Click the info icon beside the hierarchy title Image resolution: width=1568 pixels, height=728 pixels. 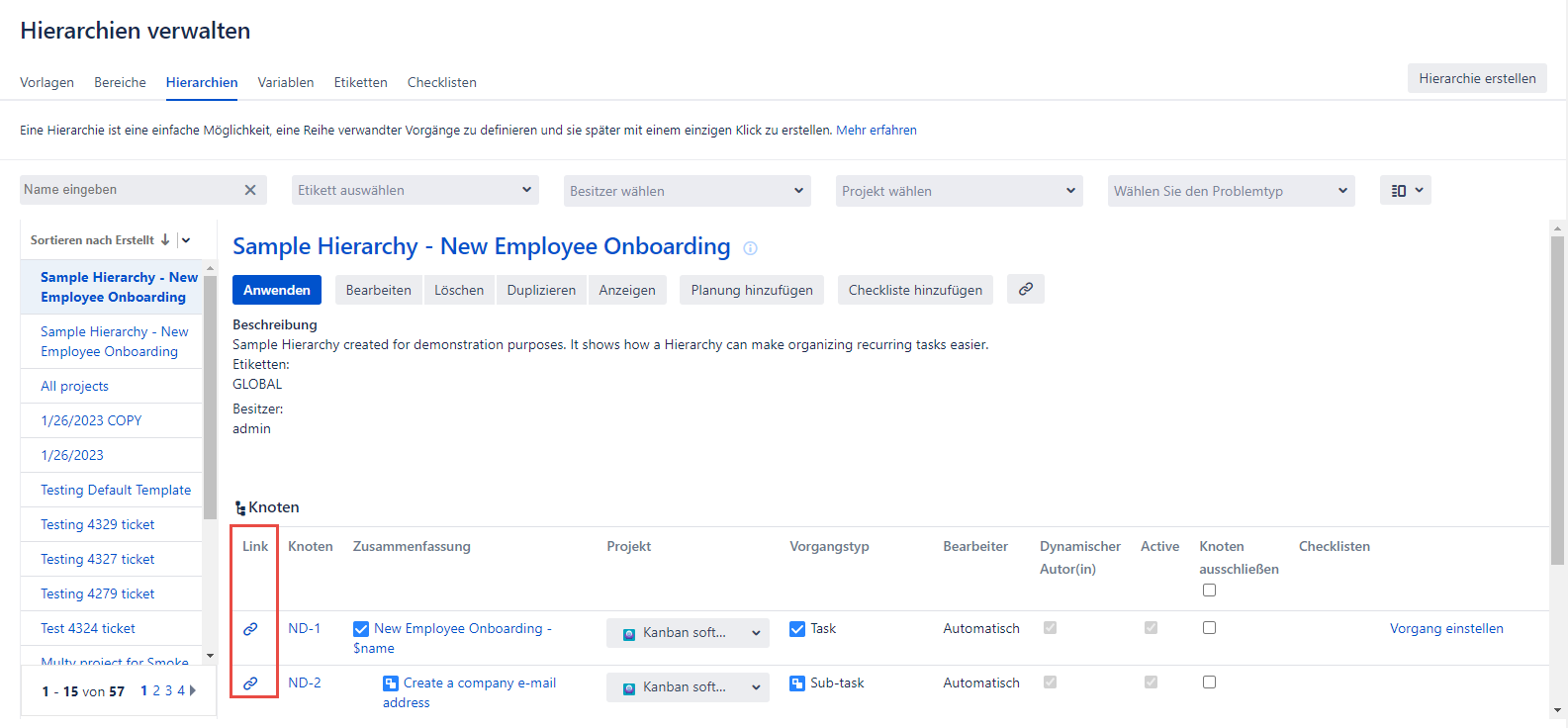coord(750,248)
